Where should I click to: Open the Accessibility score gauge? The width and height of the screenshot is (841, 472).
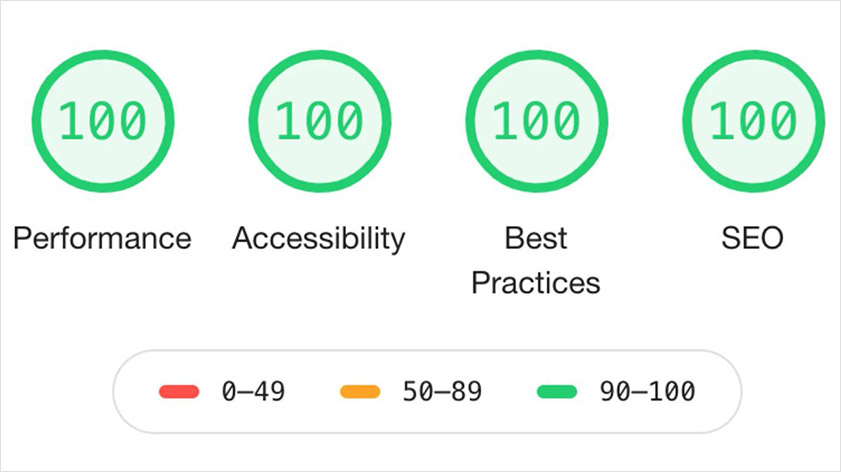pos(320,121)
